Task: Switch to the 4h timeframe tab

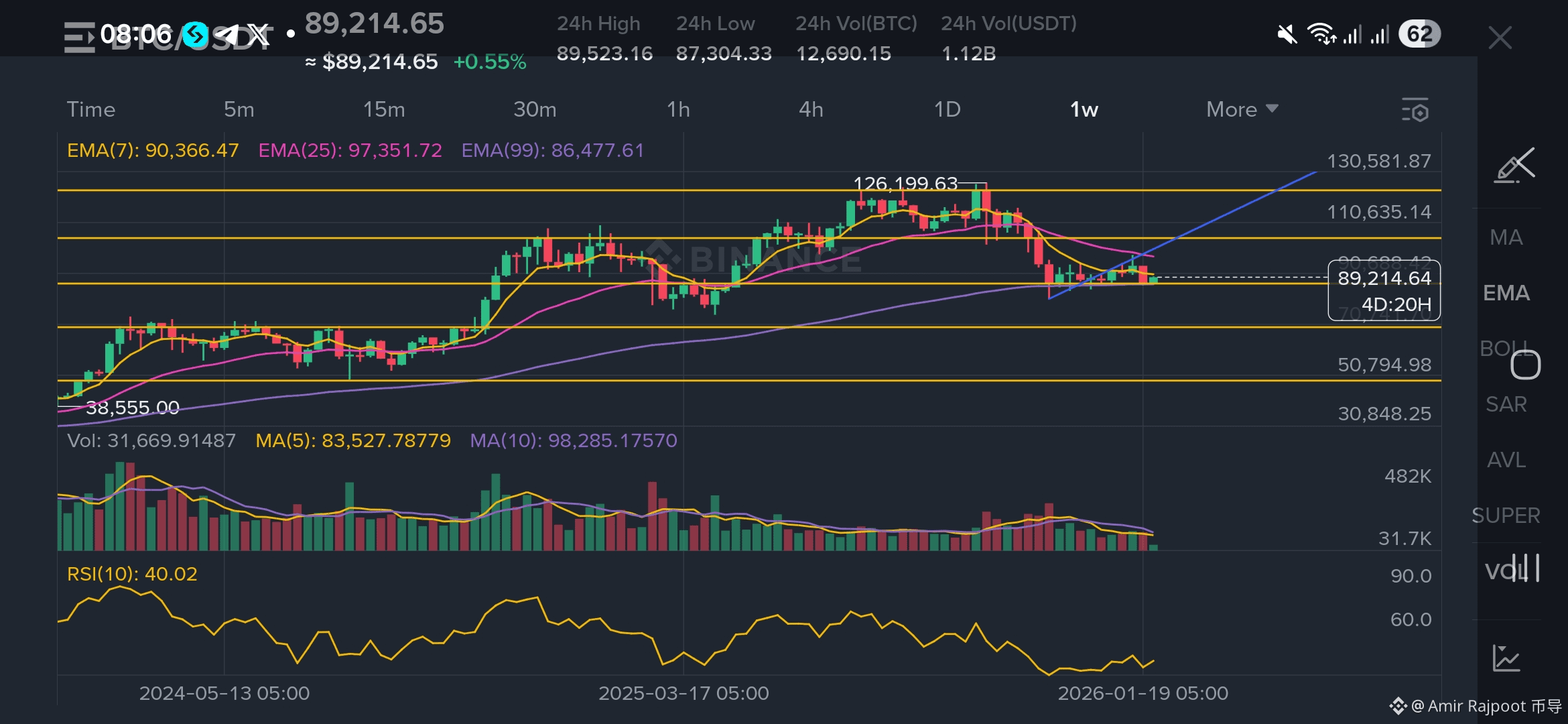Action: point(811,109)
